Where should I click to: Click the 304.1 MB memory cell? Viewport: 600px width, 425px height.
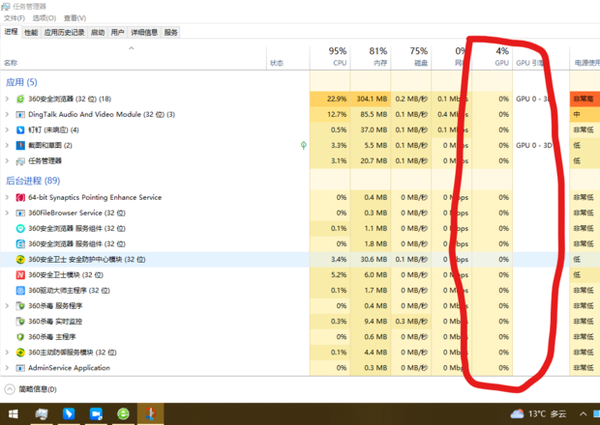370,99
